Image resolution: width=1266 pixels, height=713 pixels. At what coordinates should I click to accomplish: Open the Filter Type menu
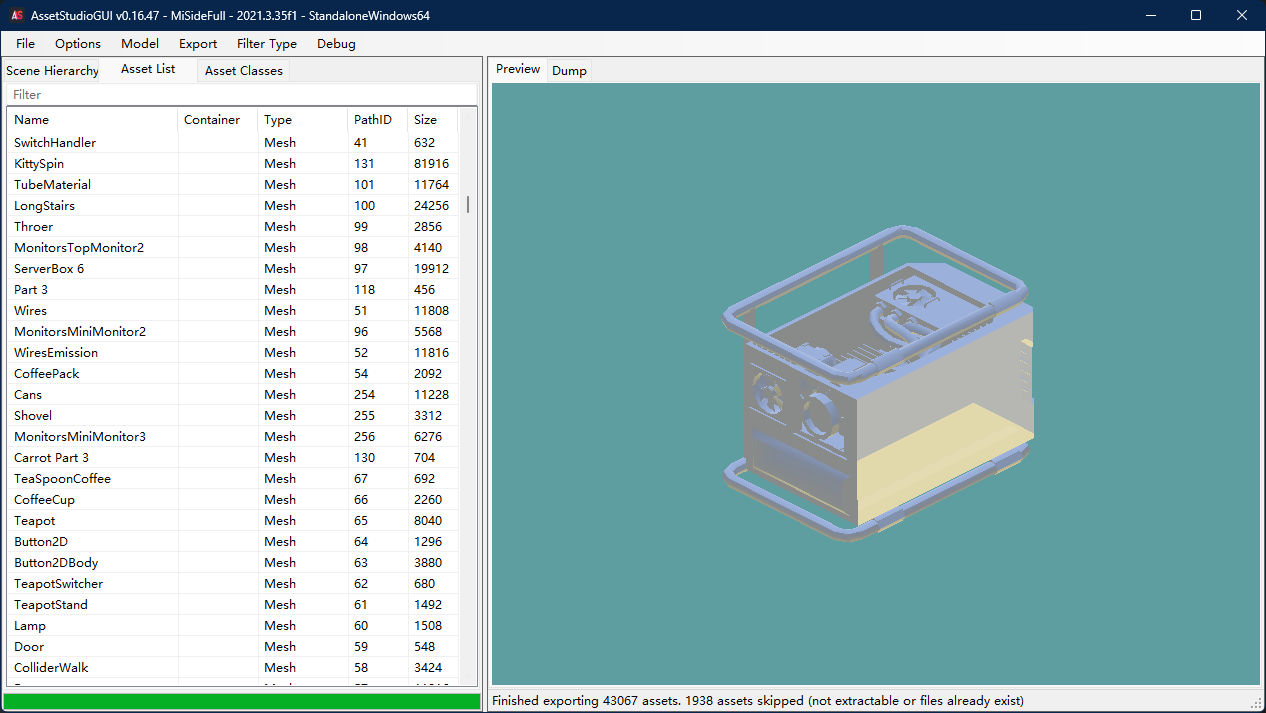pos(266,43)
